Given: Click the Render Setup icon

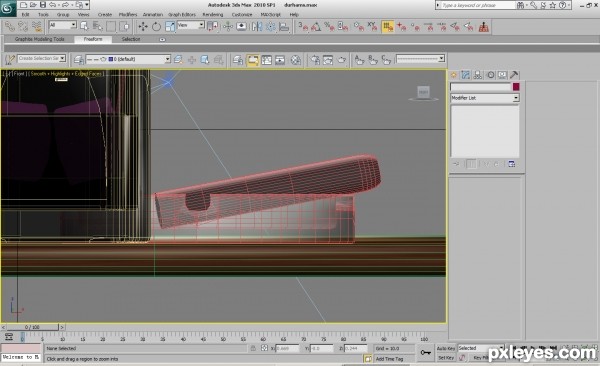Looking at the screenshot, I should click(x=315, y=60).
